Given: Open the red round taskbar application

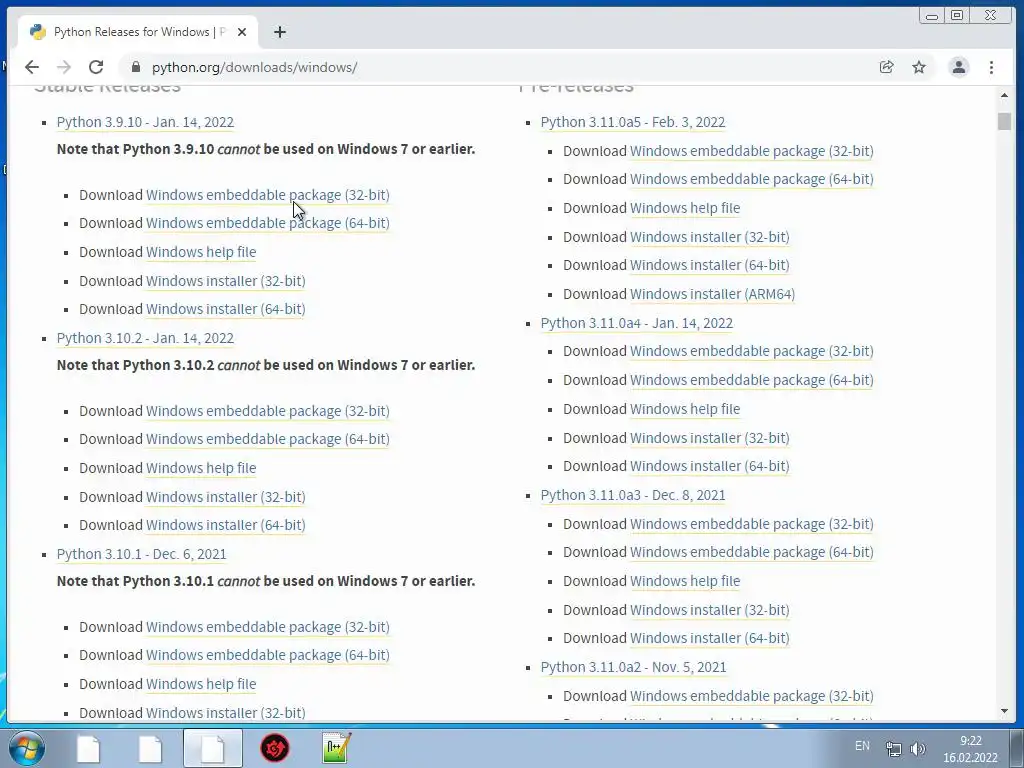Looking at the screenshot, I should (275, 748).
